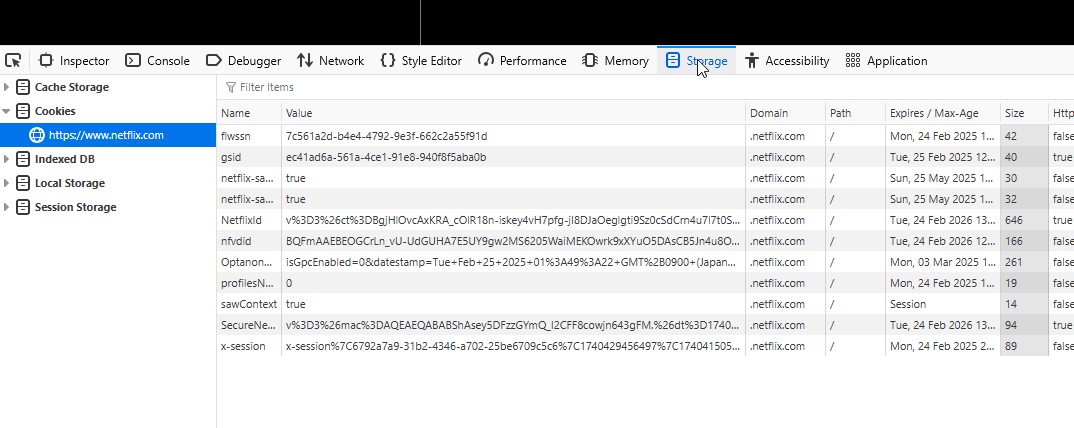
Task: Click the Console tab icon
Action: tap(133, 60)
